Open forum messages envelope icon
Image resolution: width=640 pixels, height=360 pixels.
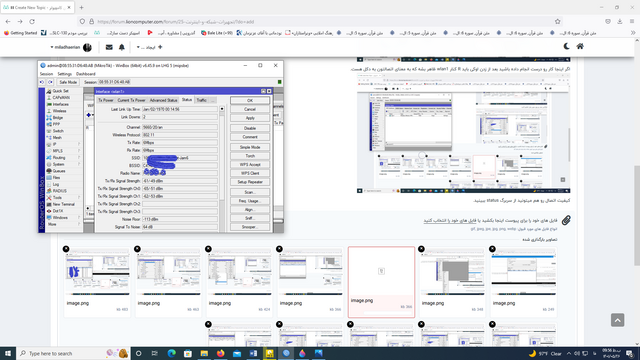coord(109,47)
